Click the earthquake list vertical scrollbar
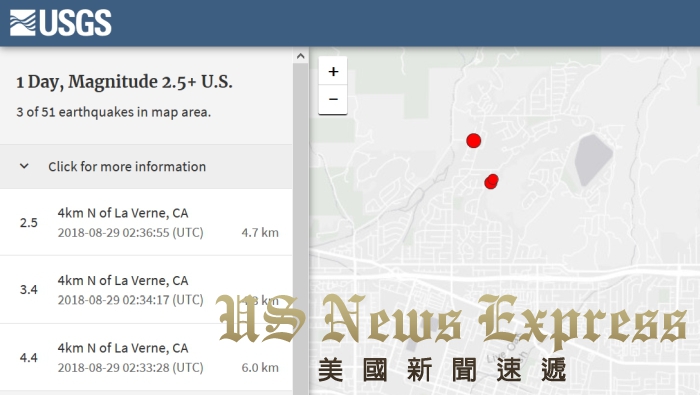The width and height of the screenshot is (700, 395). [x=300, y=229]
